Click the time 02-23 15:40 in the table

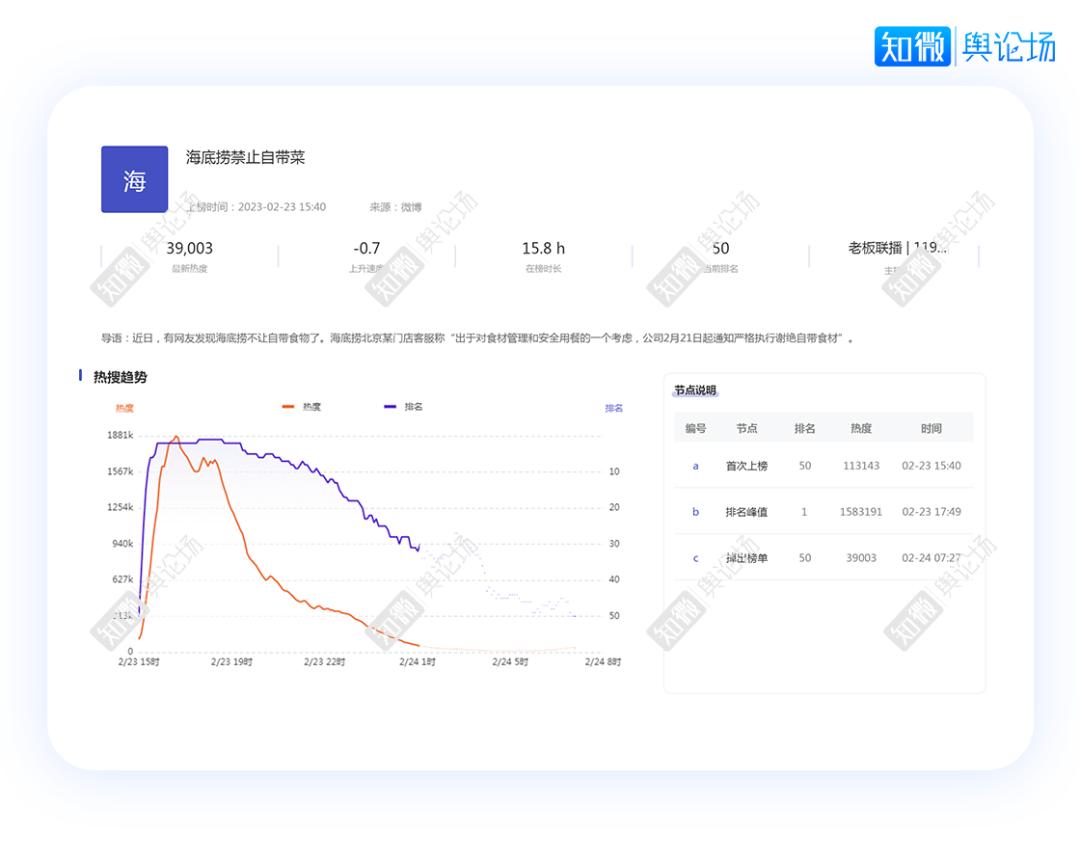point(931,466)
